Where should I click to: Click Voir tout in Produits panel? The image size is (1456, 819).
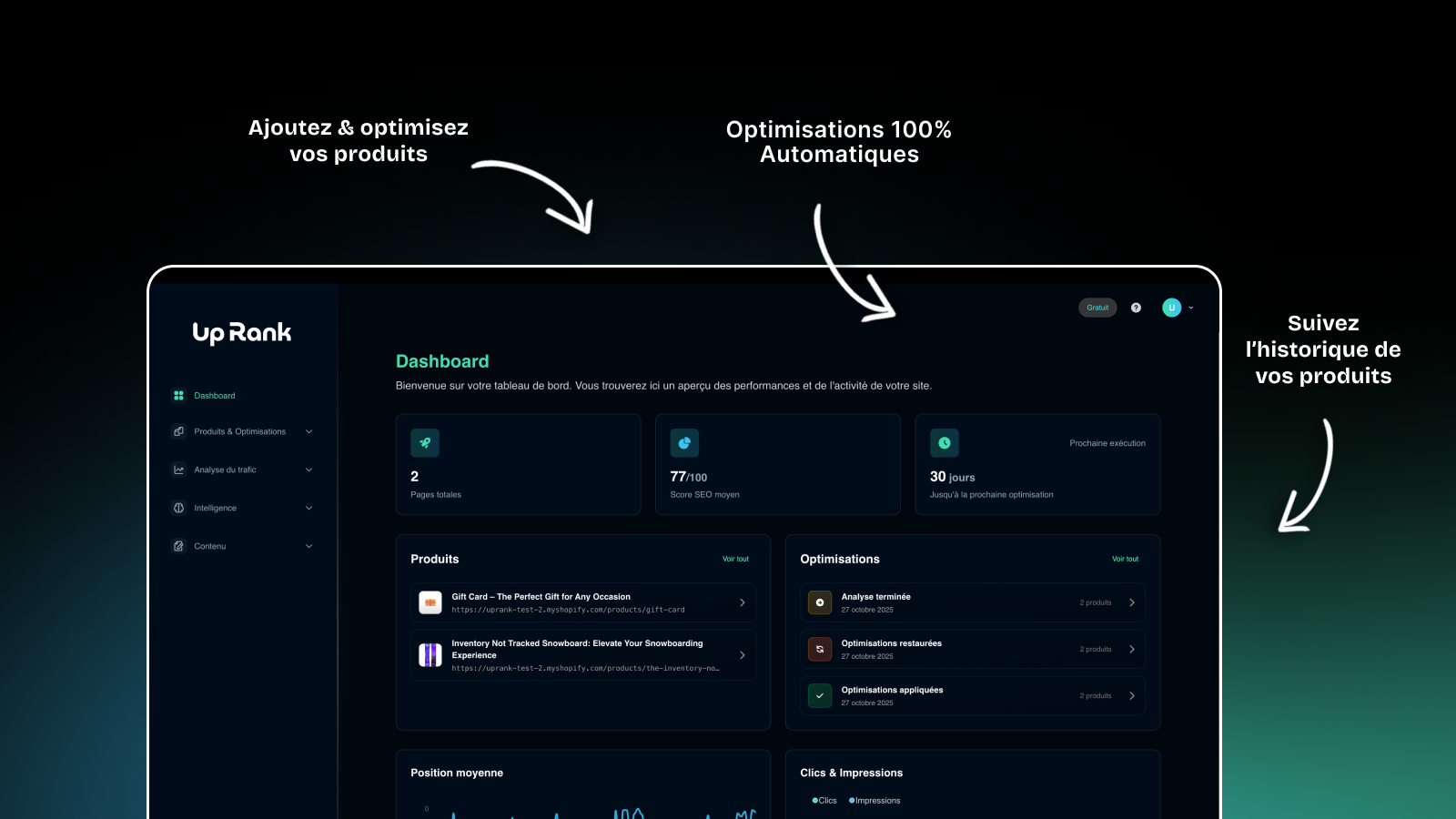tap(735, 559)
